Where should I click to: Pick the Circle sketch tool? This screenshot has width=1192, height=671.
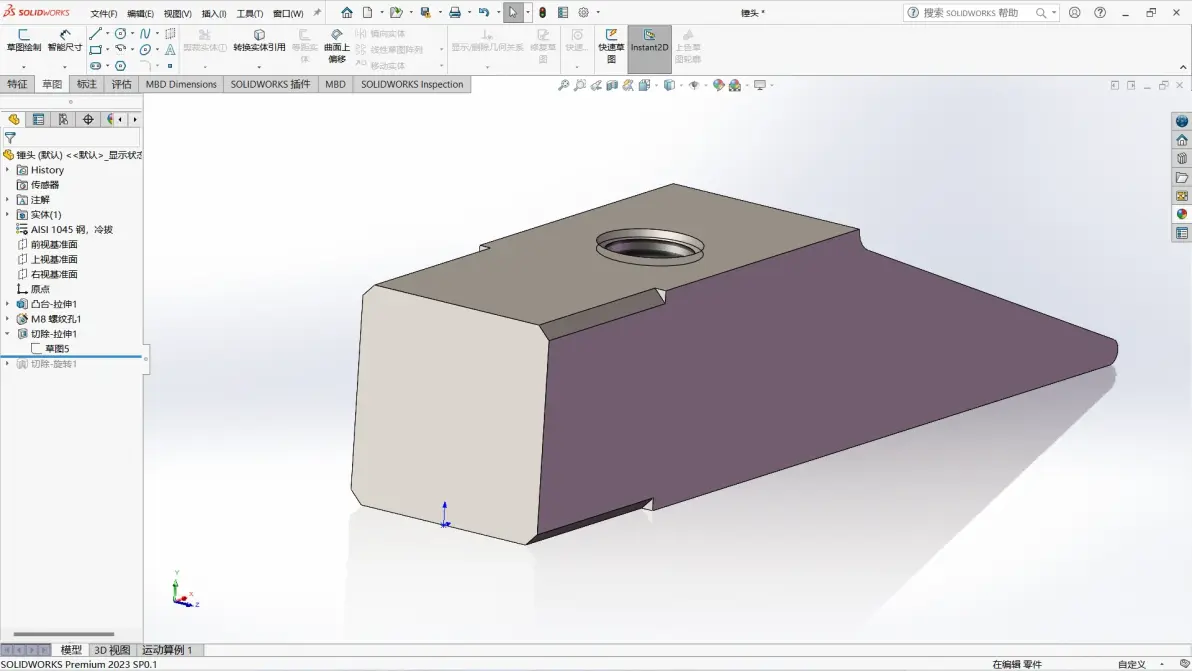tap(120, 33)
